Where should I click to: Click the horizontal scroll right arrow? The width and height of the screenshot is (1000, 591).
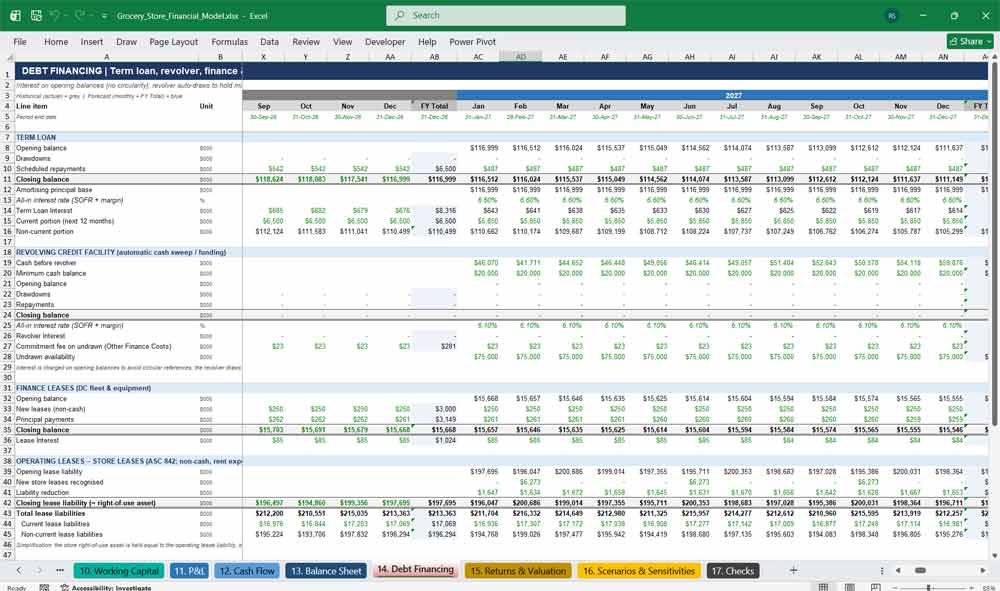pyautogui.click(x=983, y=571)
